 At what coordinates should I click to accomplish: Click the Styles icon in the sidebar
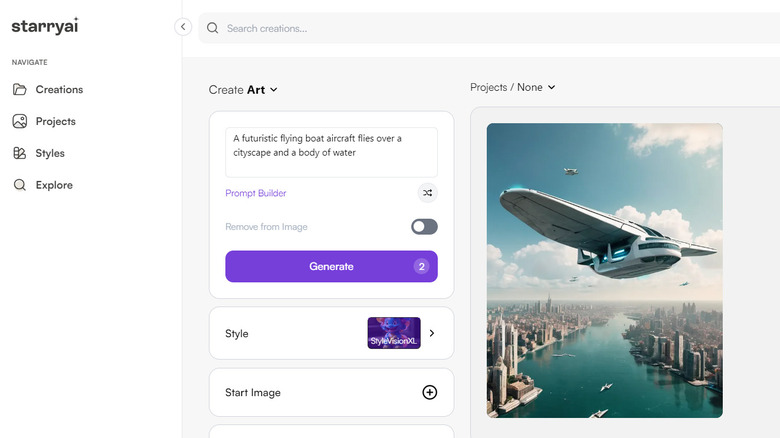[19, 153]
